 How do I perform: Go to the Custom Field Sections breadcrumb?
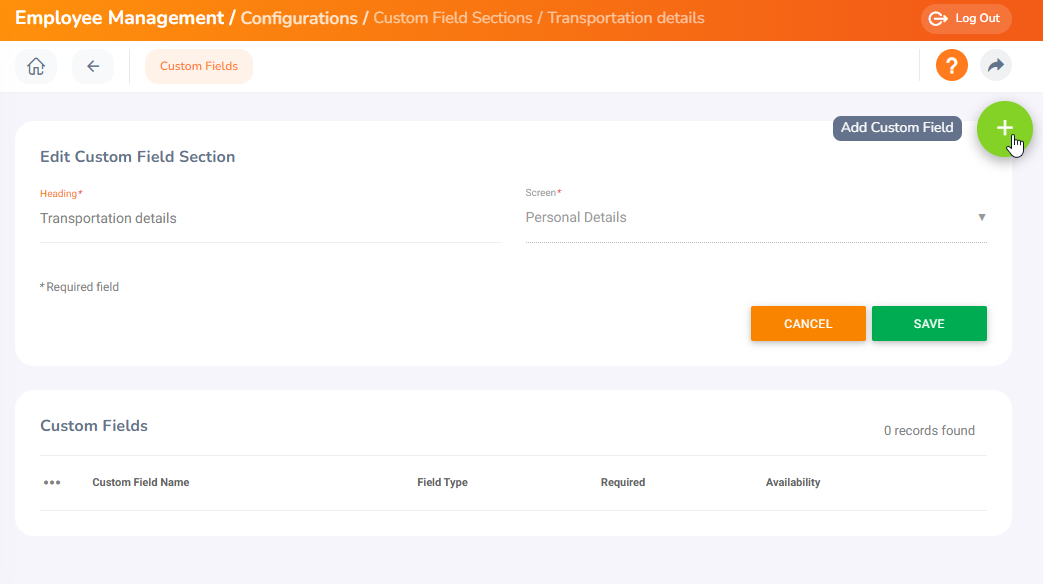(x=454, y=18)
